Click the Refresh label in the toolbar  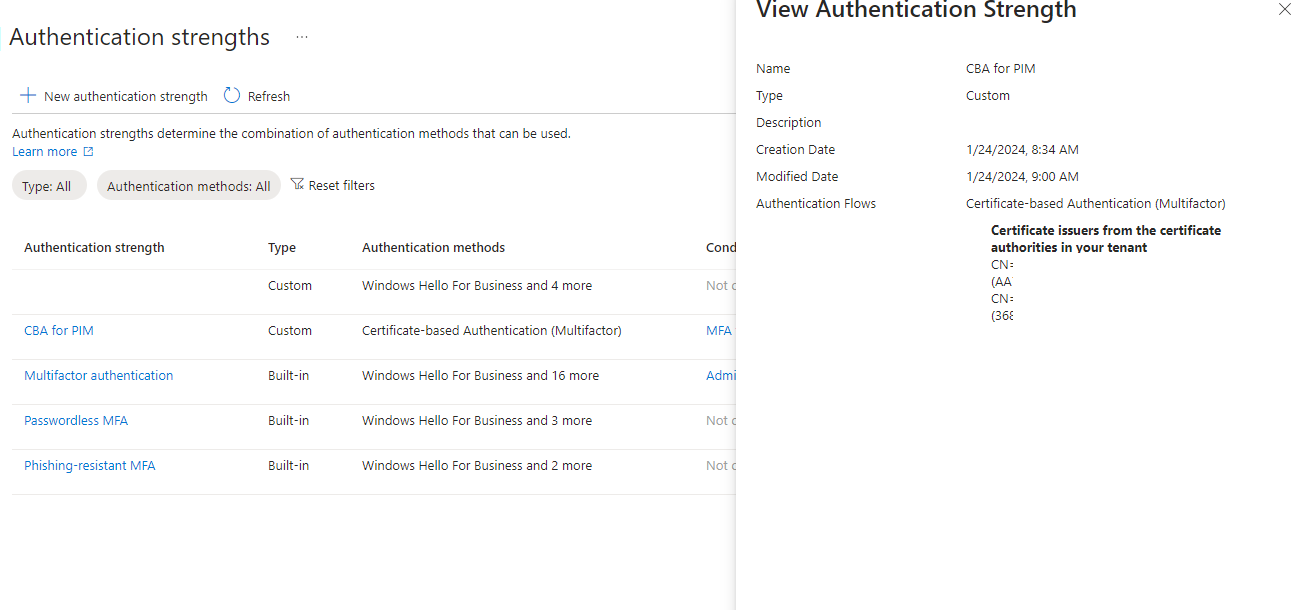tap(269, 97)
